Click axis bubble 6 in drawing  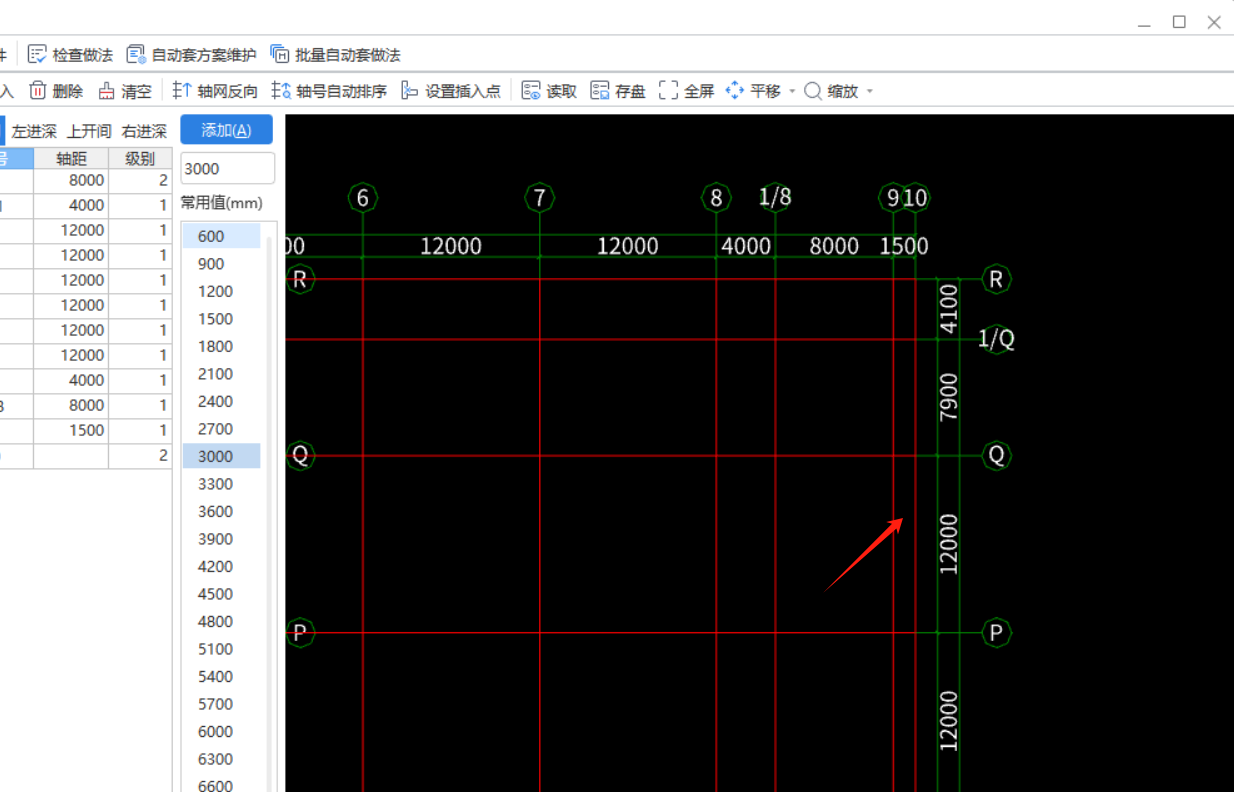click(x=363, y=198)
